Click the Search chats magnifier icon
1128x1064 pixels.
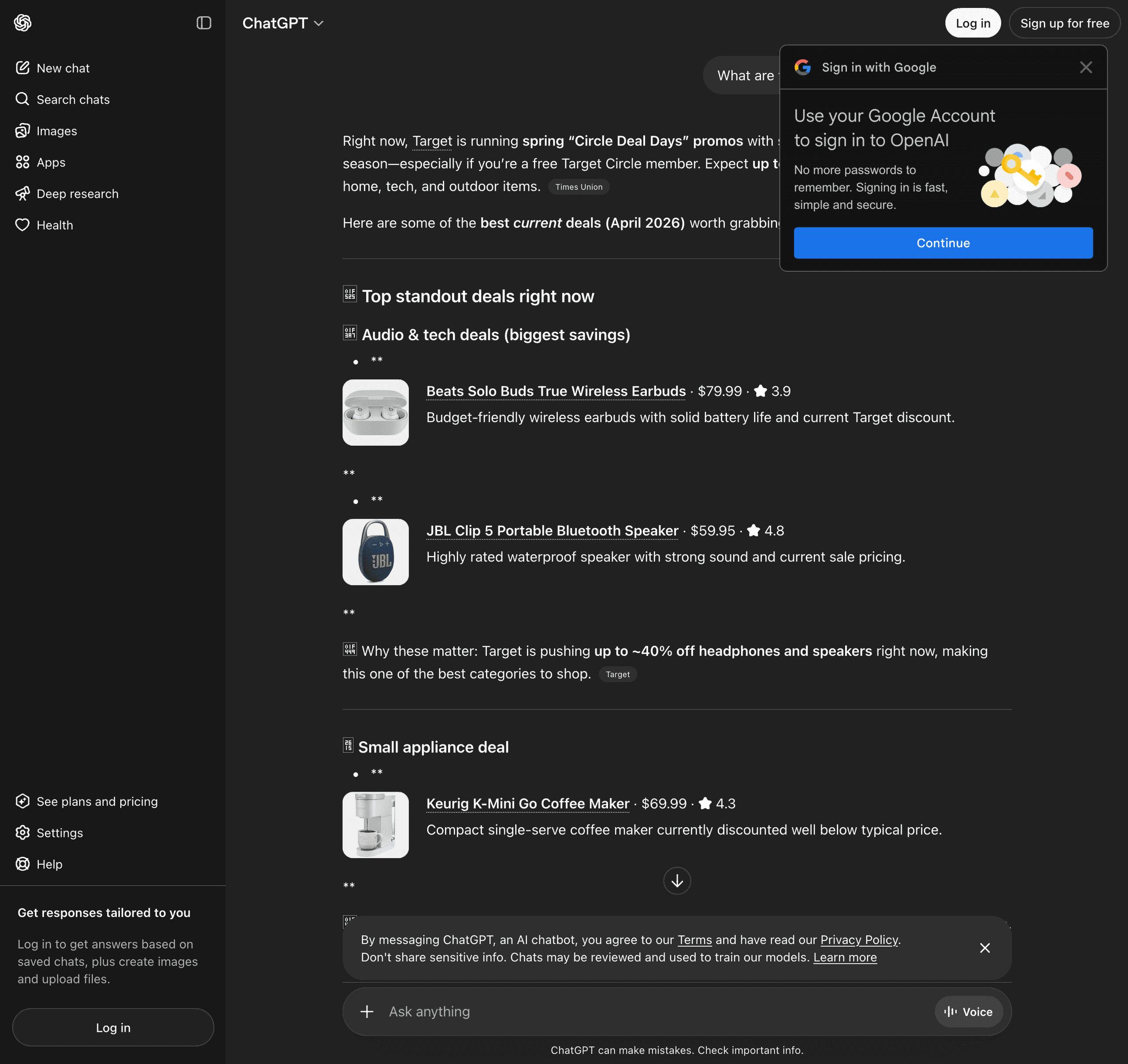(23, 99)
